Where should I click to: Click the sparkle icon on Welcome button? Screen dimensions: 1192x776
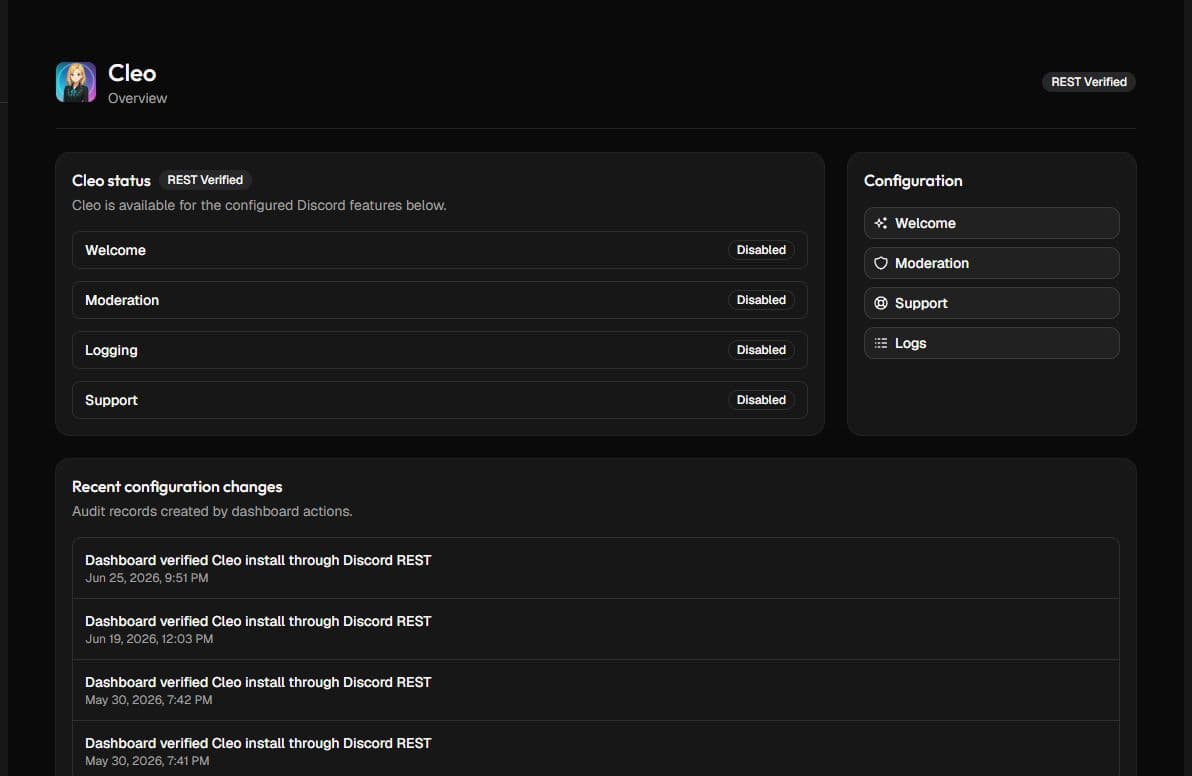click(x=880, y=223)
